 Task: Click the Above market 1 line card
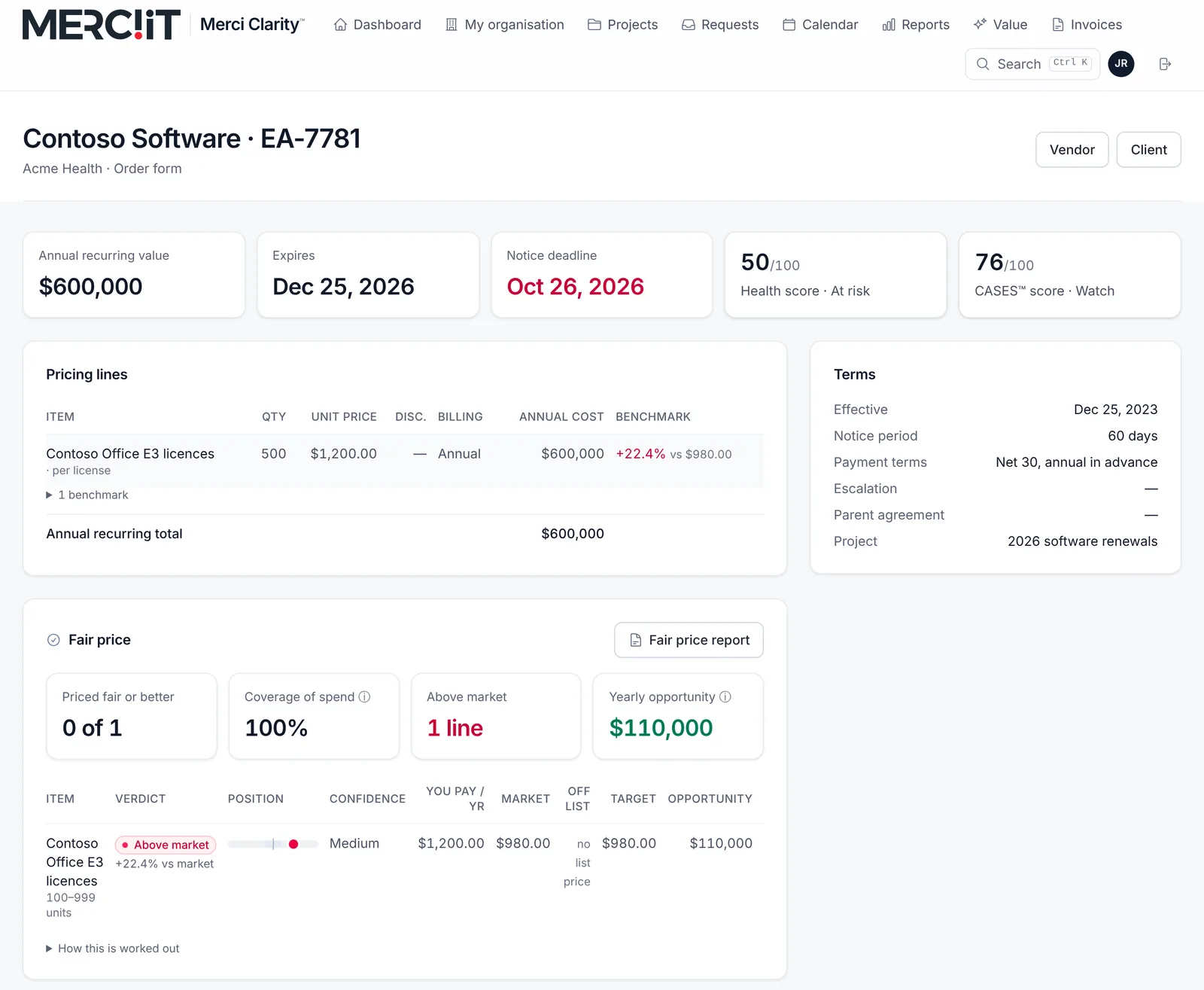coord(496,716)
